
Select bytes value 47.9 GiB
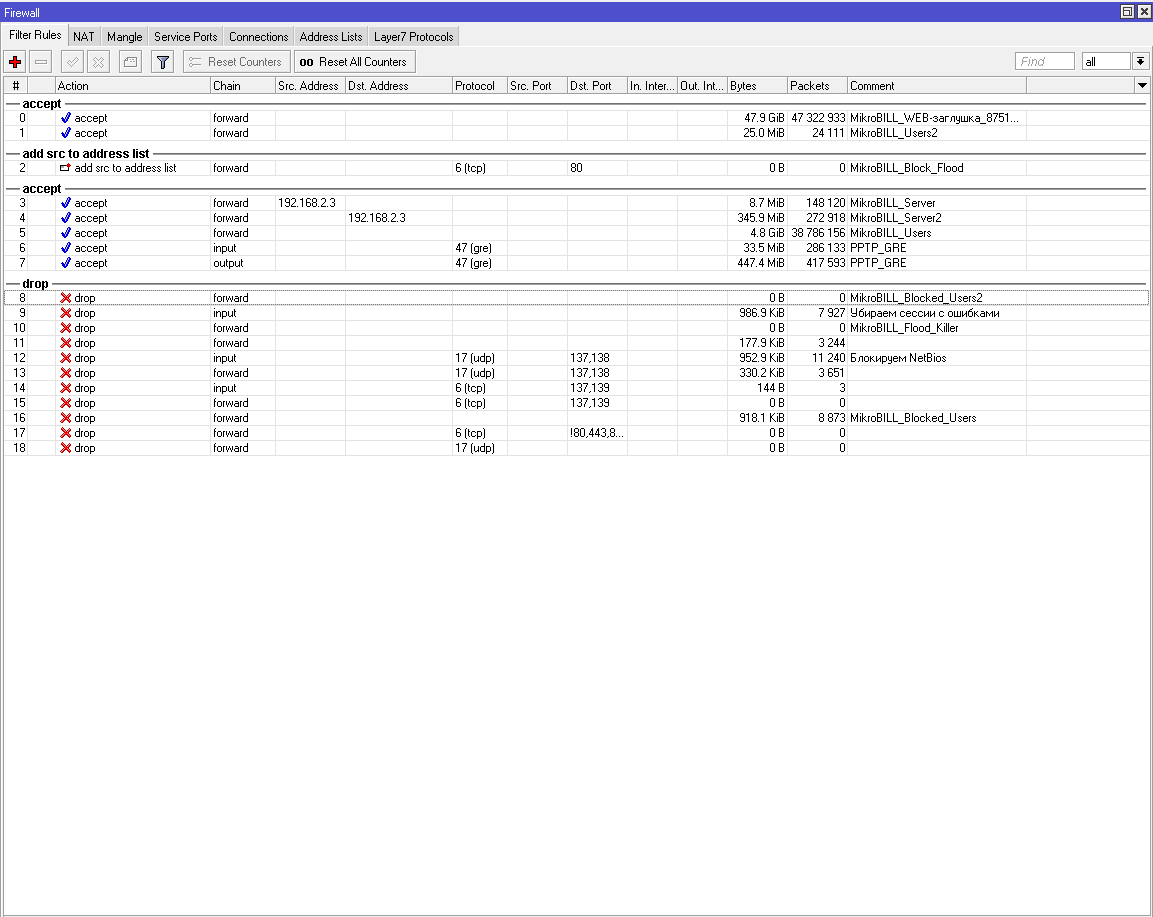[x=764, y=118]
